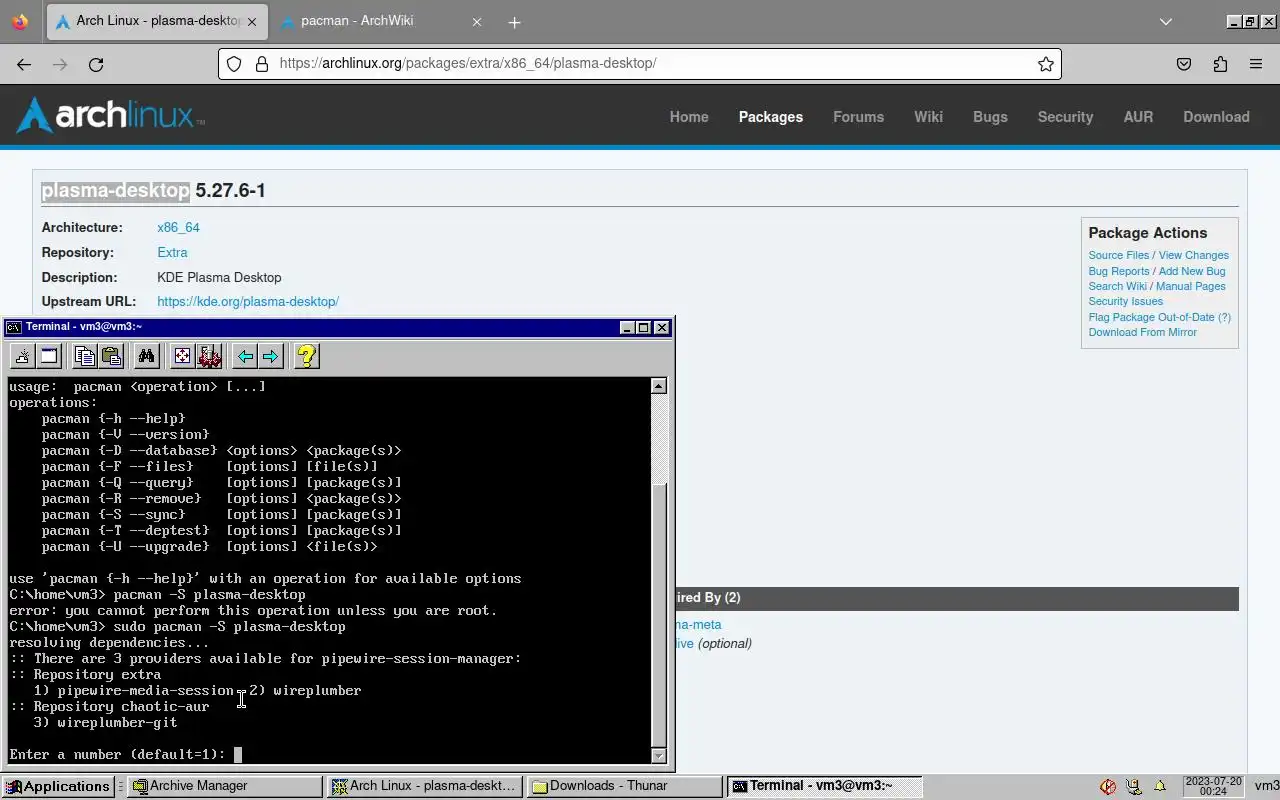Open Find with the binoculars icon

pyautogui.click(x=147, y=356)
